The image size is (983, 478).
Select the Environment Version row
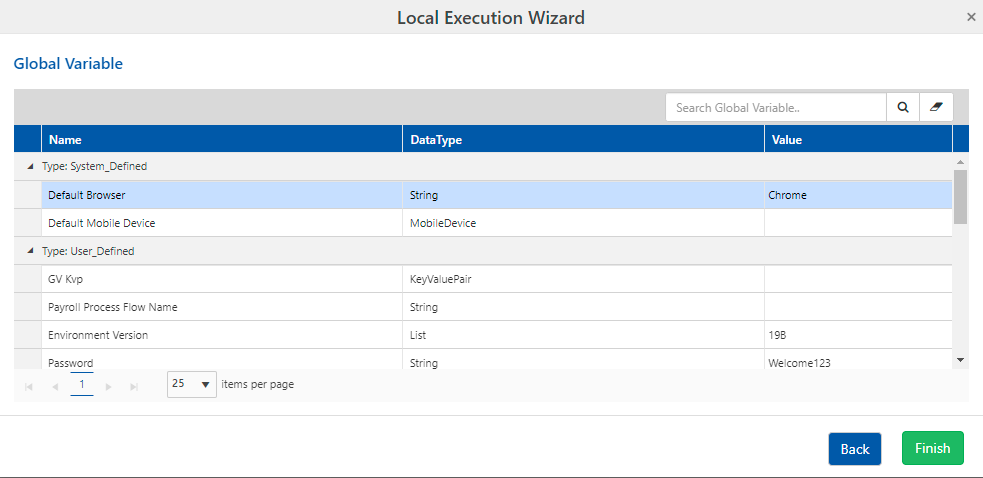483,335
